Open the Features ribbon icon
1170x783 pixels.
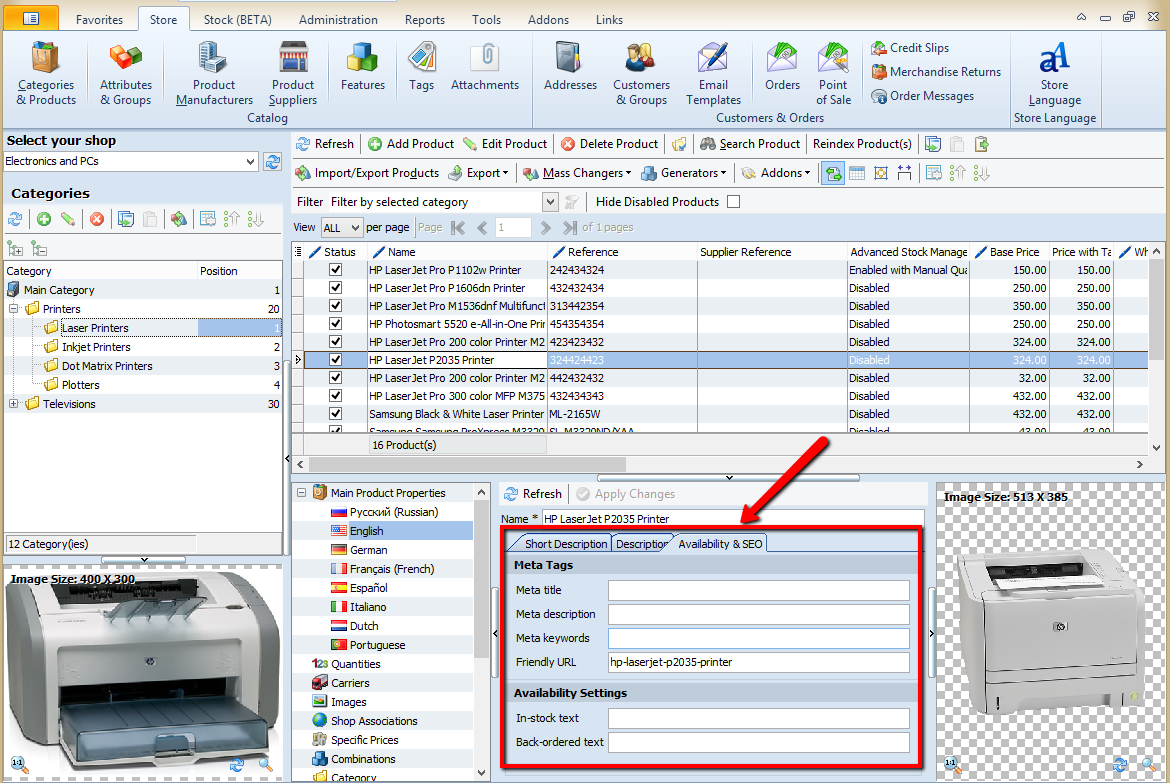[363, 67]
